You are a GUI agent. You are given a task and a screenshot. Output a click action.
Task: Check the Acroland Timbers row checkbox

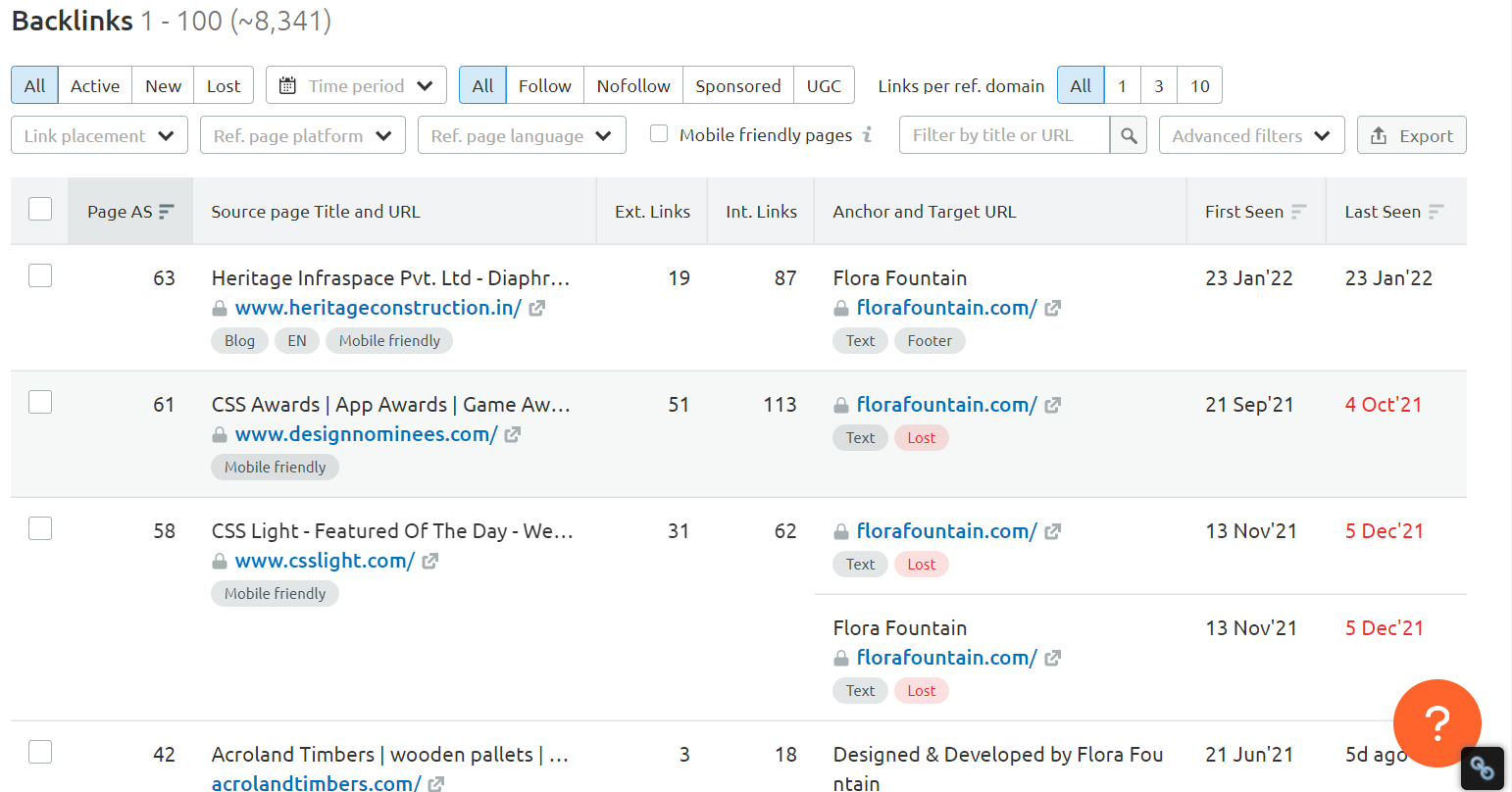pos(40,752)
